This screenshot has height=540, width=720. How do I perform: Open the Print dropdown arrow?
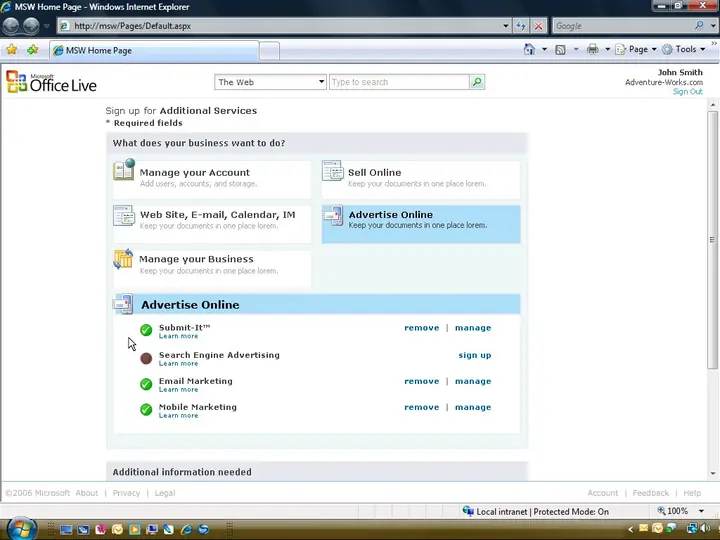tap(607, 49)
